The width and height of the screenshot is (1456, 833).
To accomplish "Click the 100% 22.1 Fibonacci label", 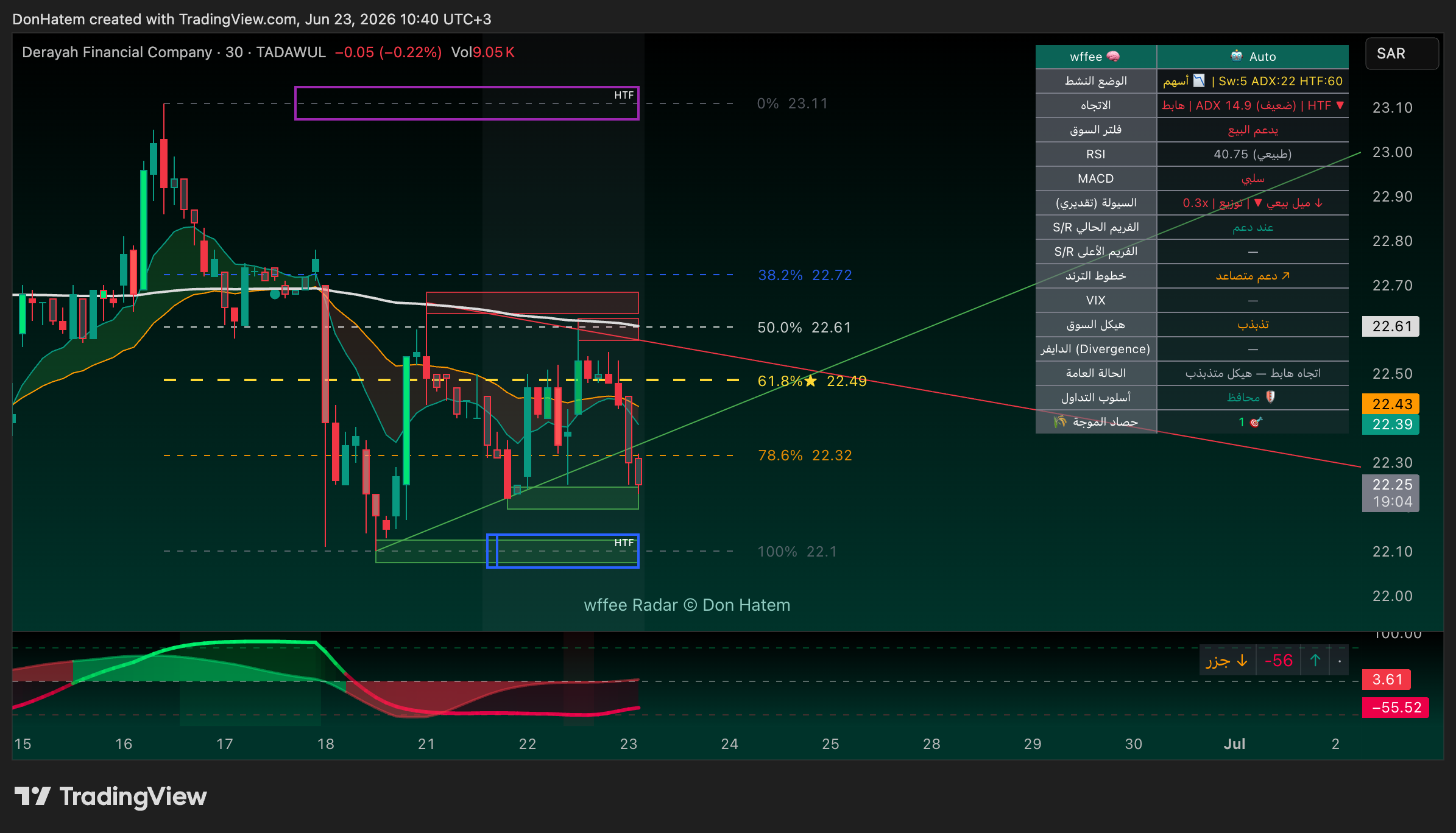I will (x=797, y=552).
